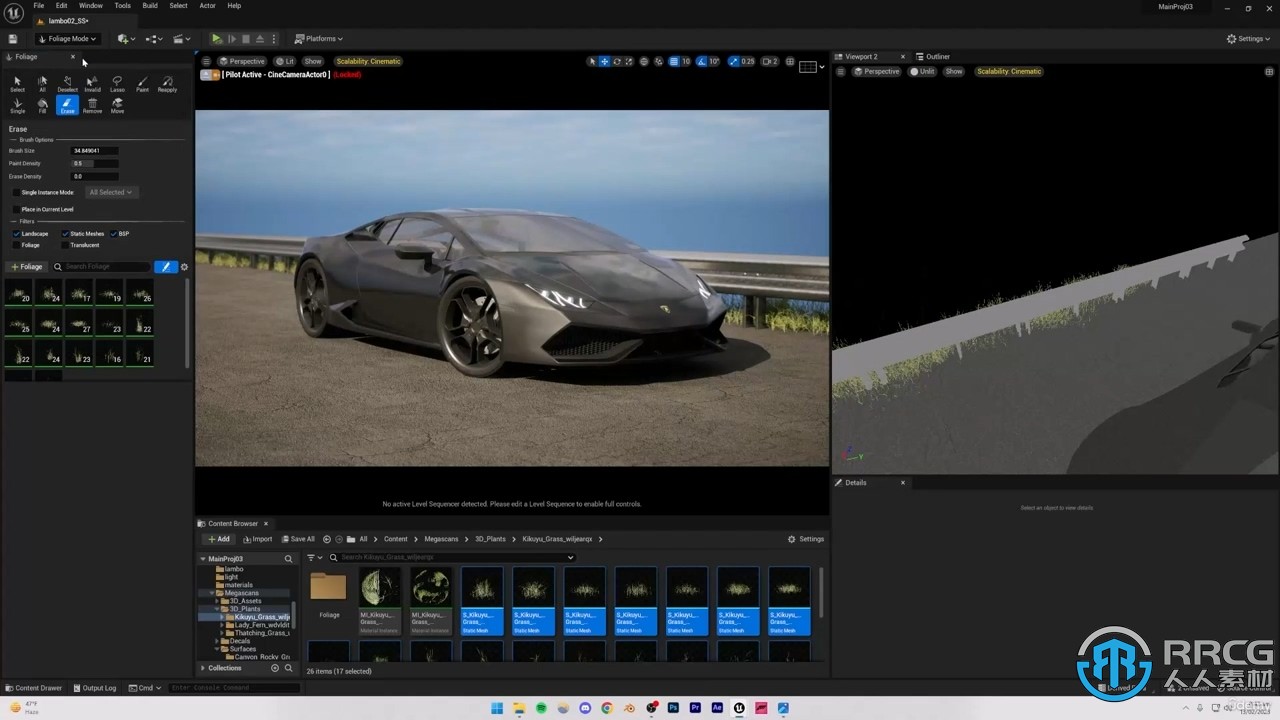Select the Single instance placement tool
1280x720 pixels.
(17, 105)
